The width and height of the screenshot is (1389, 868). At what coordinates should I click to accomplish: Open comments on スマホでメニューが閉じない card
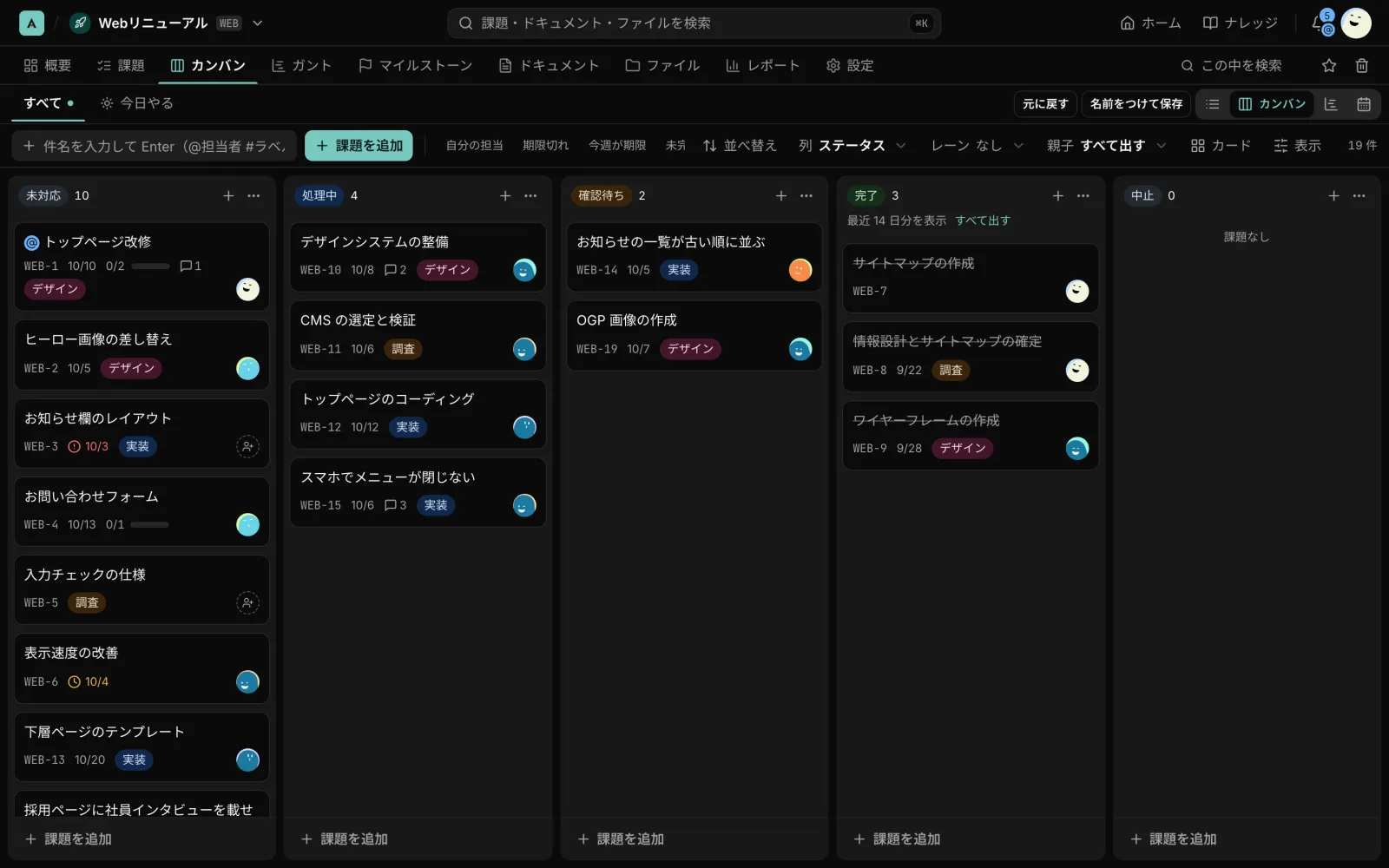(395, 505)
